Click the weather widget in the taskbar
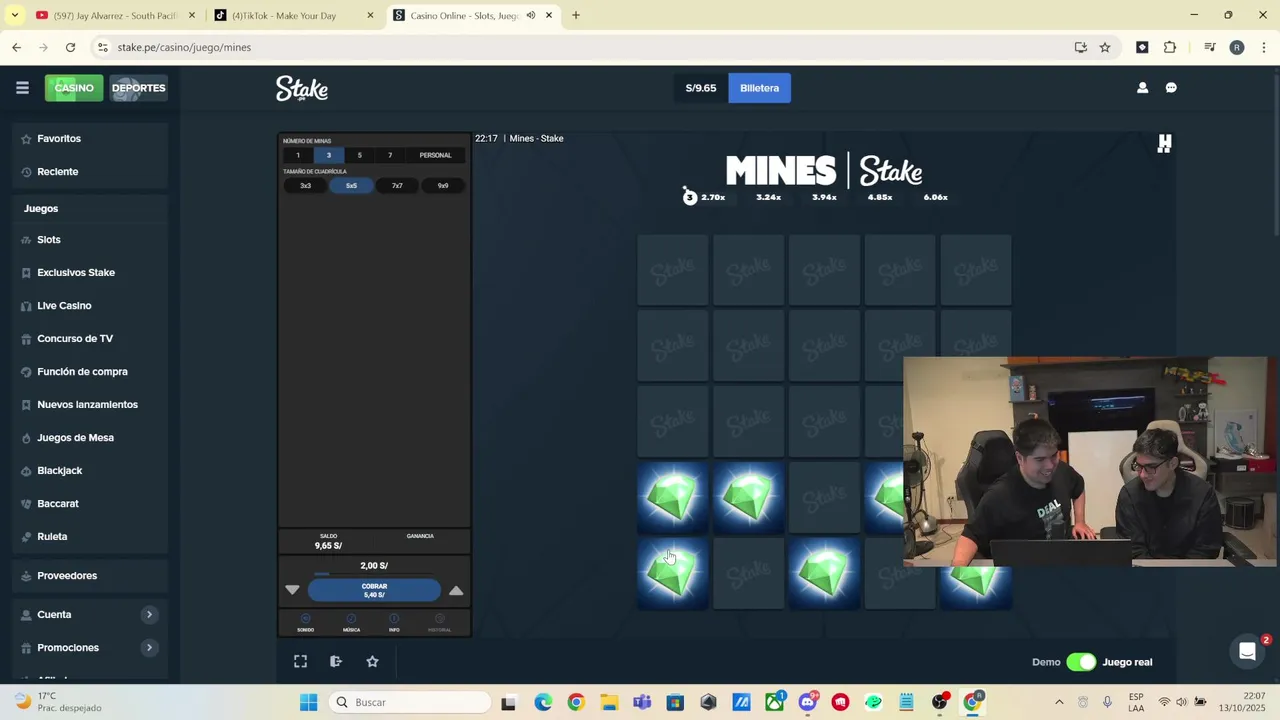The image size is (1280, 720). (60, 702)
